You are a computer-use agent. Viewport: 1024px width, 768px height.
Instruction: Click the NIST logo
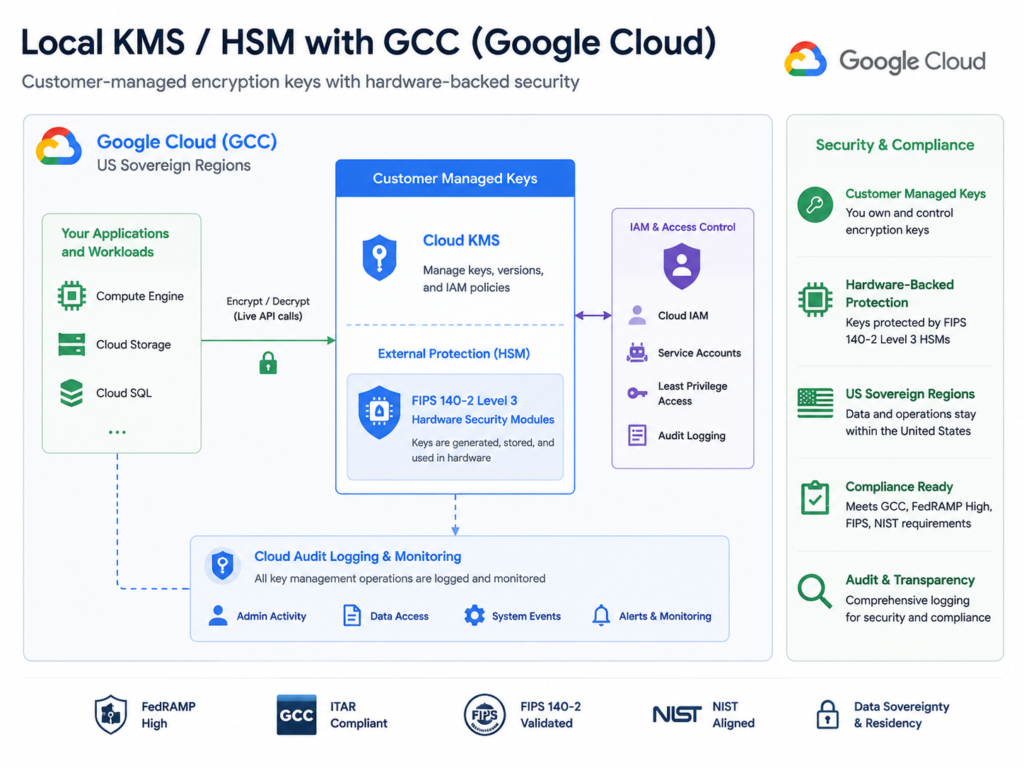click(x=677, y=714)
